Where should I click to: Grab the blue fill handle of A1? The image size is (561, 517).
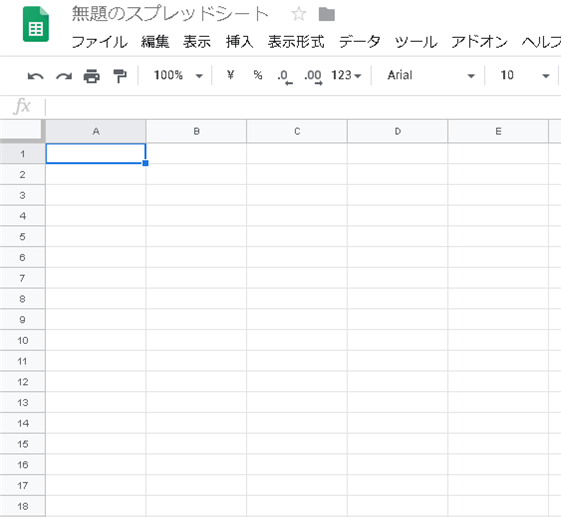tap(145, 163)
